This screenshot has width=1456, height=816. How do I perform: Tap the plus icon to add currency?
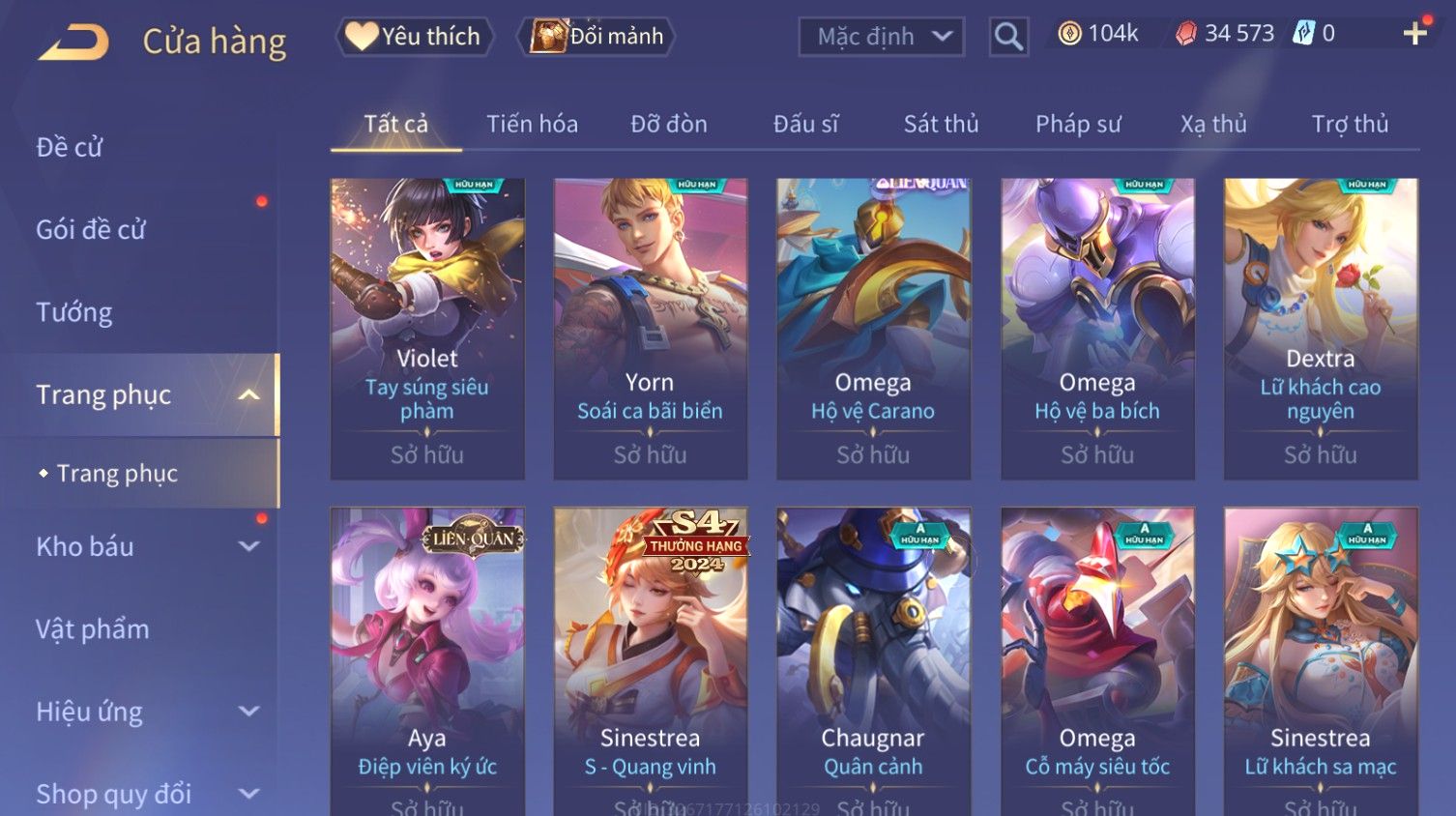pos(1414,34)
